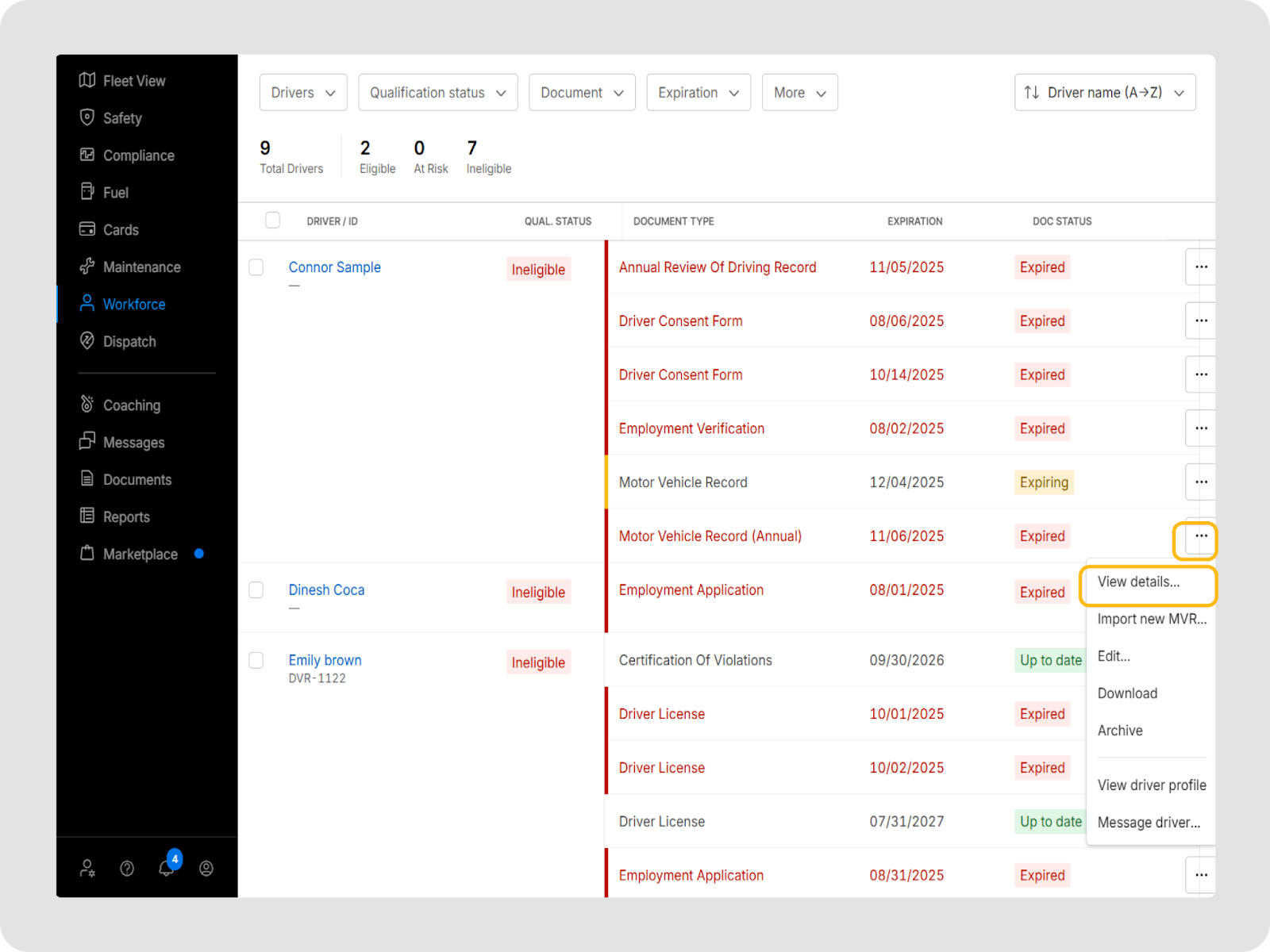
Task: Choose View details from the context menu
Action: [1138, 582]
